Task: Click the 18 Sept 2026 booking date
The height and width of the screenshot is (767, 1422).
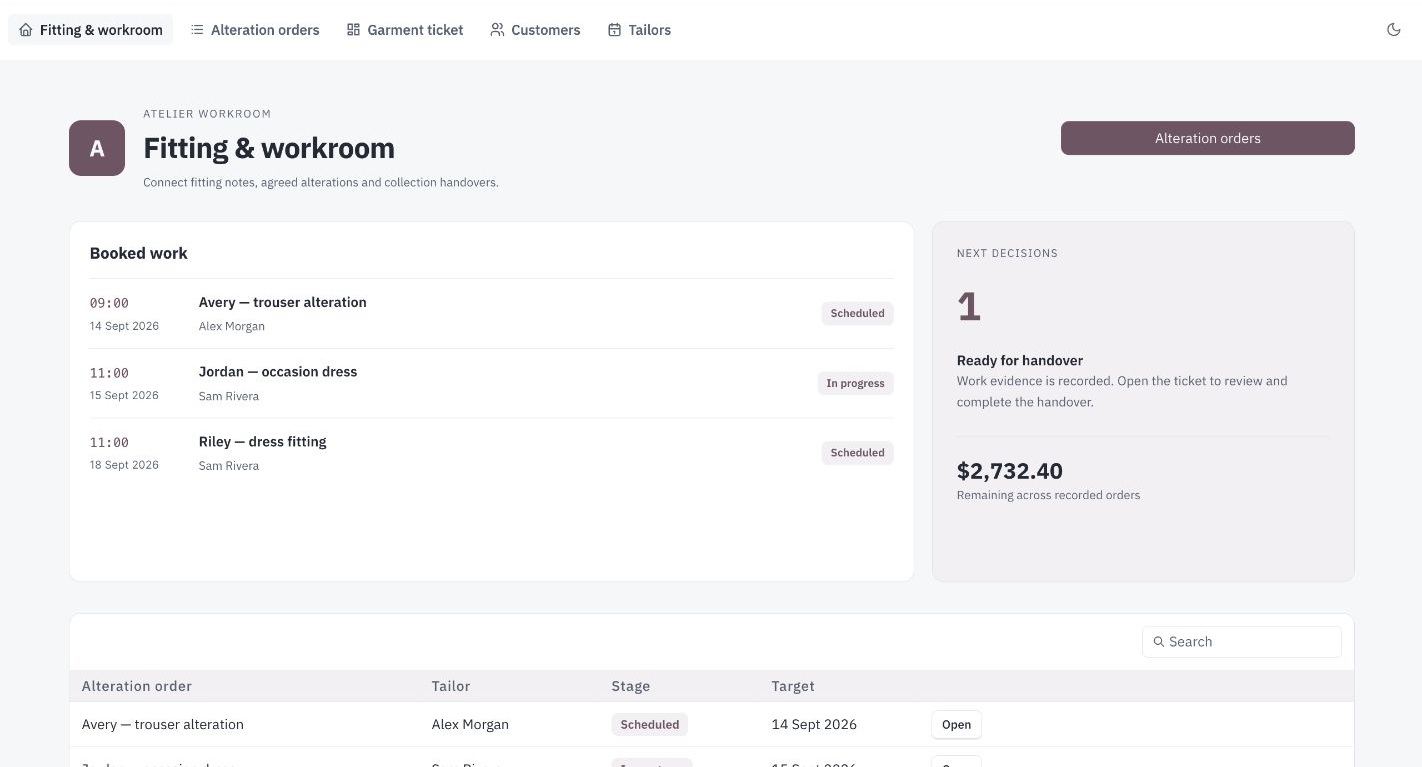Action: 124,465
